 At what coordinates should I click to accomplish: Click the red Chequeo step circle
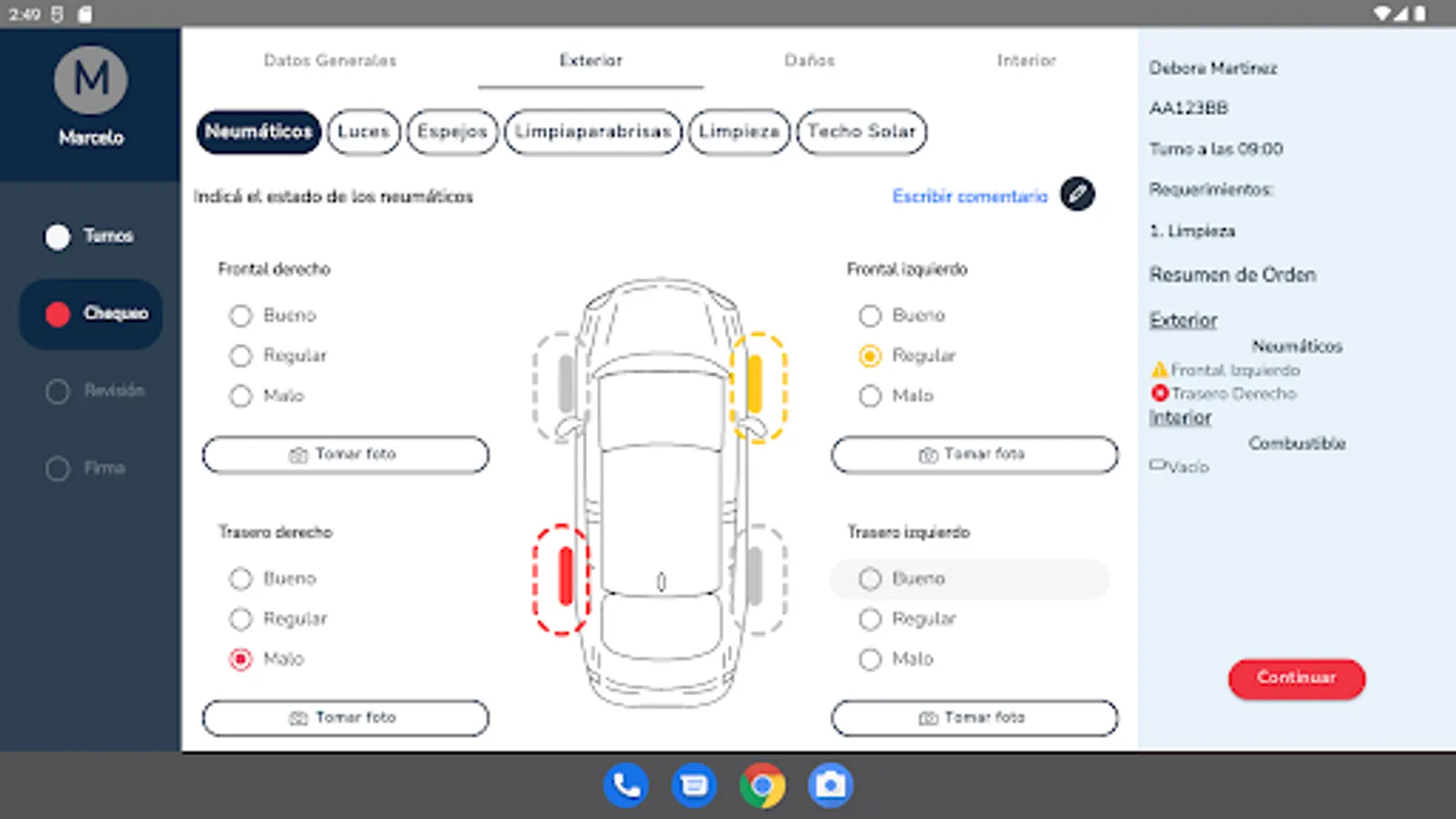(x=57, y=314)
